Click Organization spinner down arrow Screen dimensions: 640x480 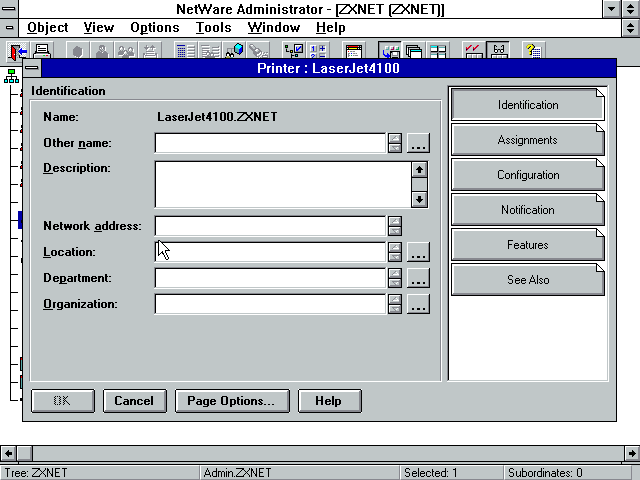click(x=395, y=309)
